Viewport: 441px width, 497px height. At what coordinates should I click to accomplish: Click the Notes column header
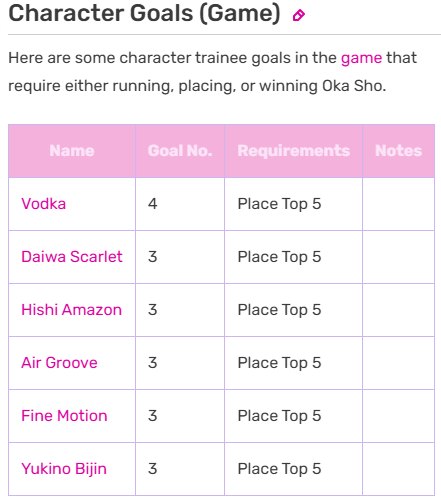pyautogui.click(x=399, y=151)
